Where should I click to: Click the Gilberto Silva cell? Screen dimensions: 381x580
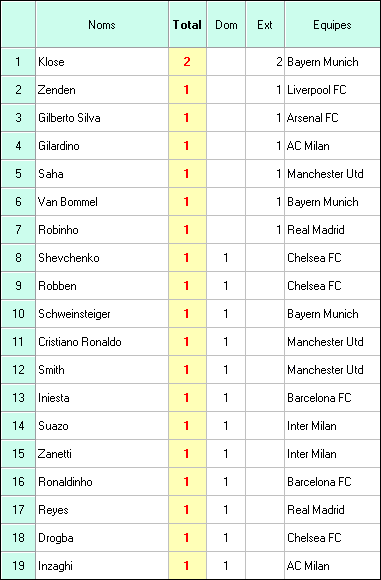click(x=102, y=118)
